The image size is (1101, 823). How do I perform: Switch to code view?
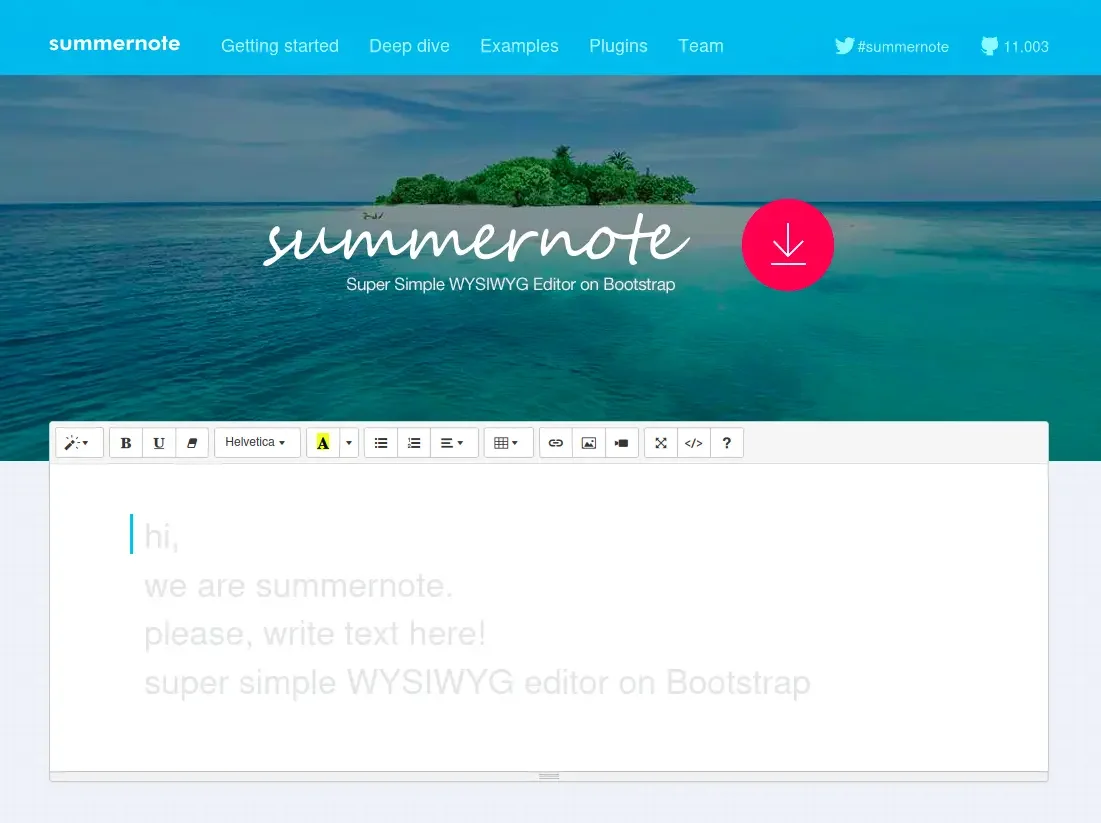click(x=694, y=443)
